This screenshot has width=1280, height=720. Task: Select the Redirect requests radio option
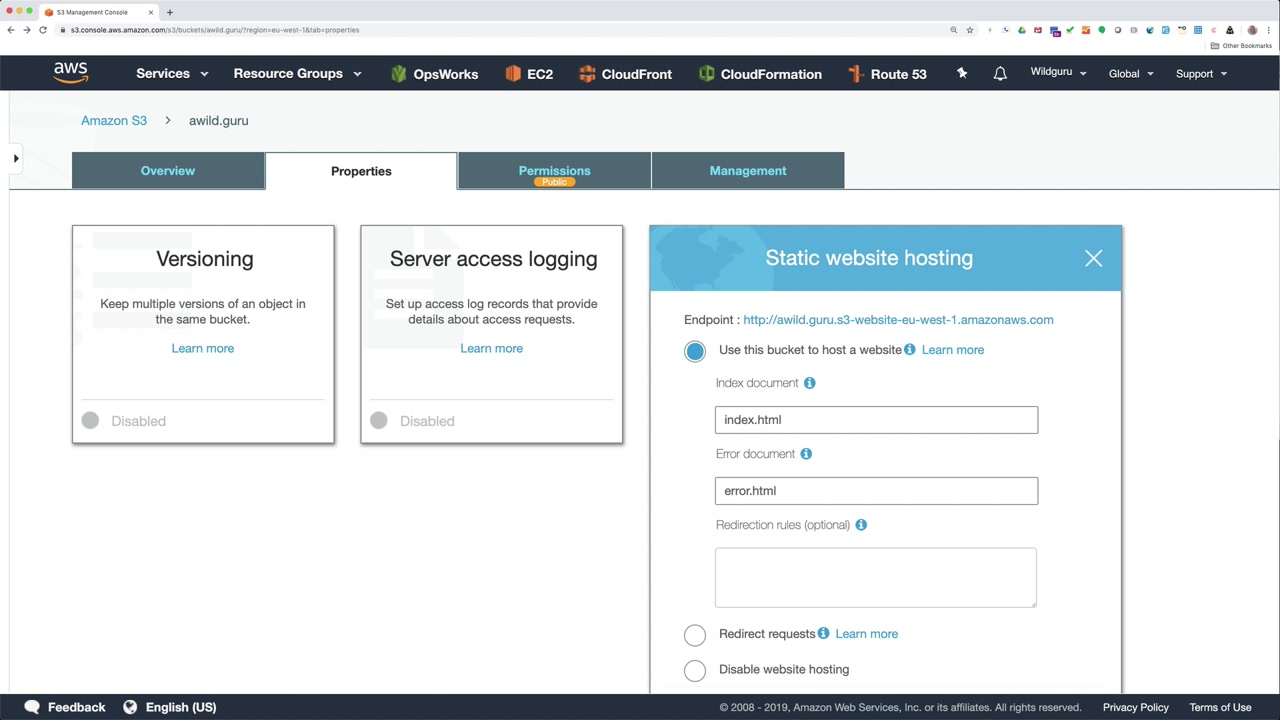[695, 635]
